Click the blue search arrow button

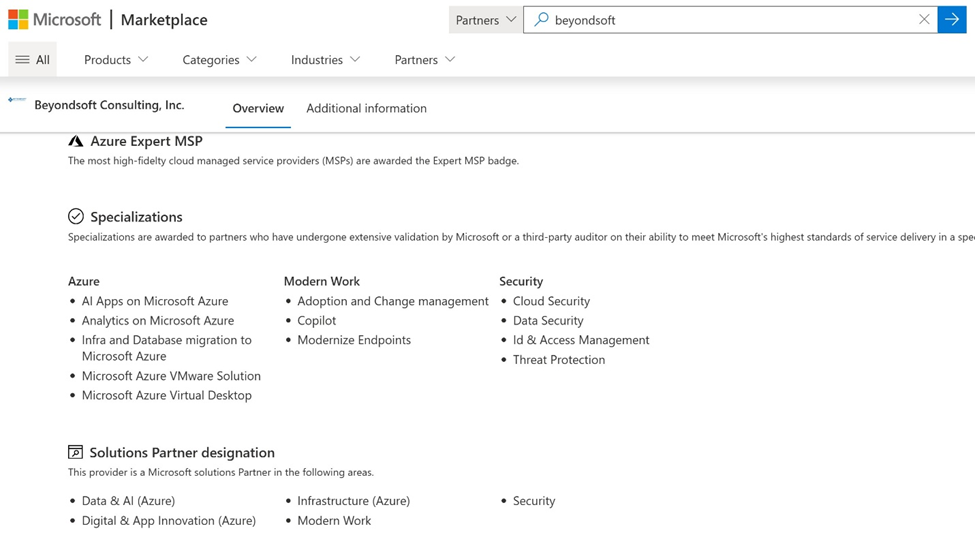[x=951, y=19]
